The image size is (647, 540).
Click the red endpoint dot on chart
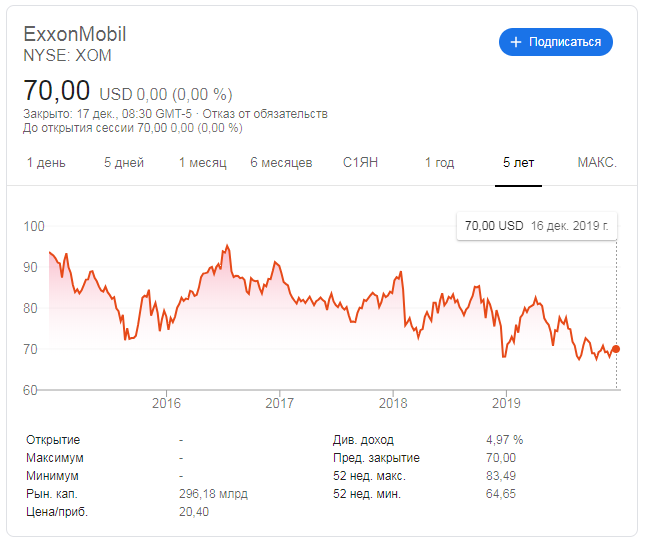click(616, 349)
